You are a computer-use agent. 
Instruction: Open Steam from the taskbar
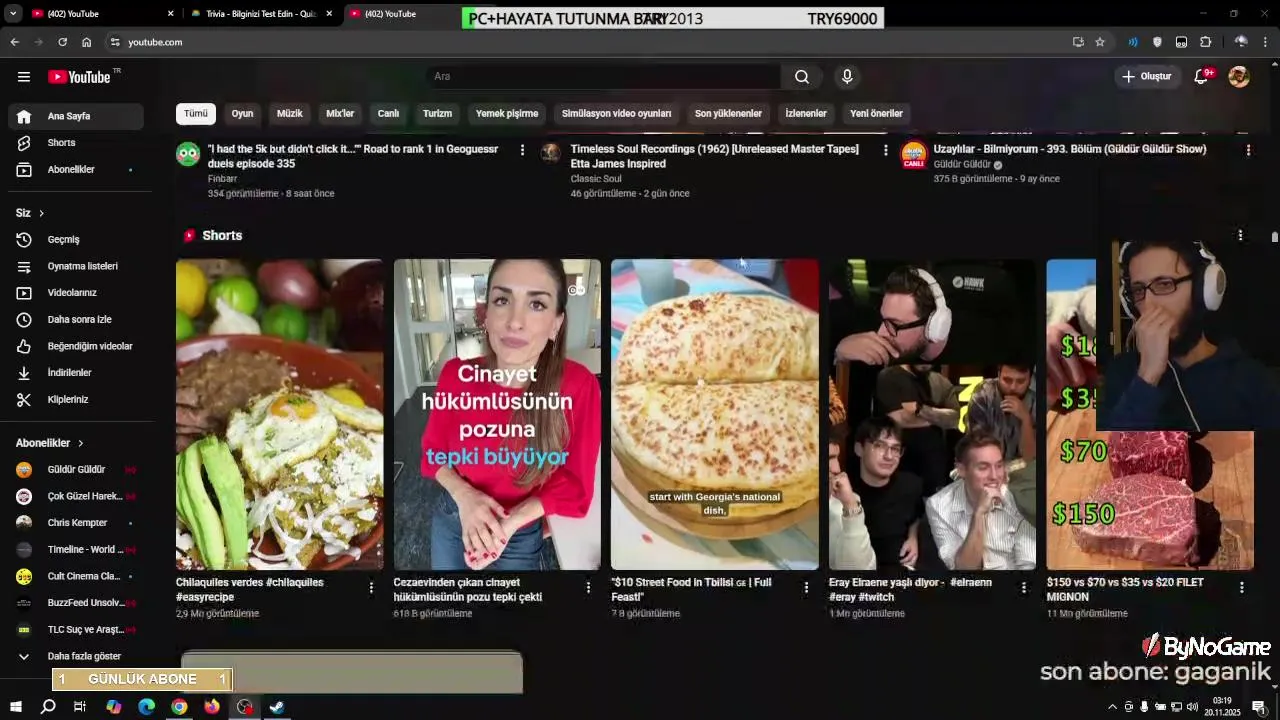[x=277, y=707]
